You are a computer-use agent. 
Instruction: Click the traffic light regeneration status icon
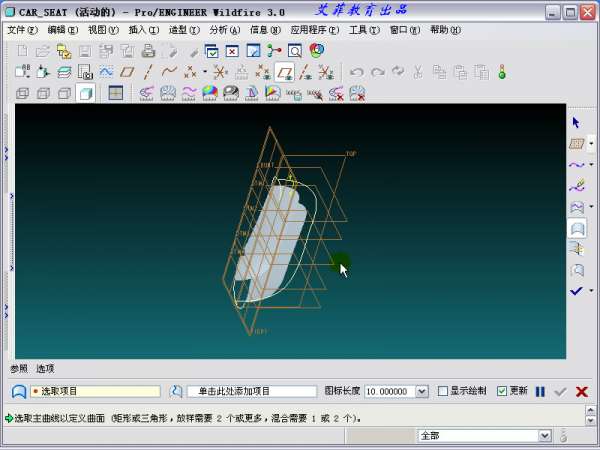coord(502,72)
